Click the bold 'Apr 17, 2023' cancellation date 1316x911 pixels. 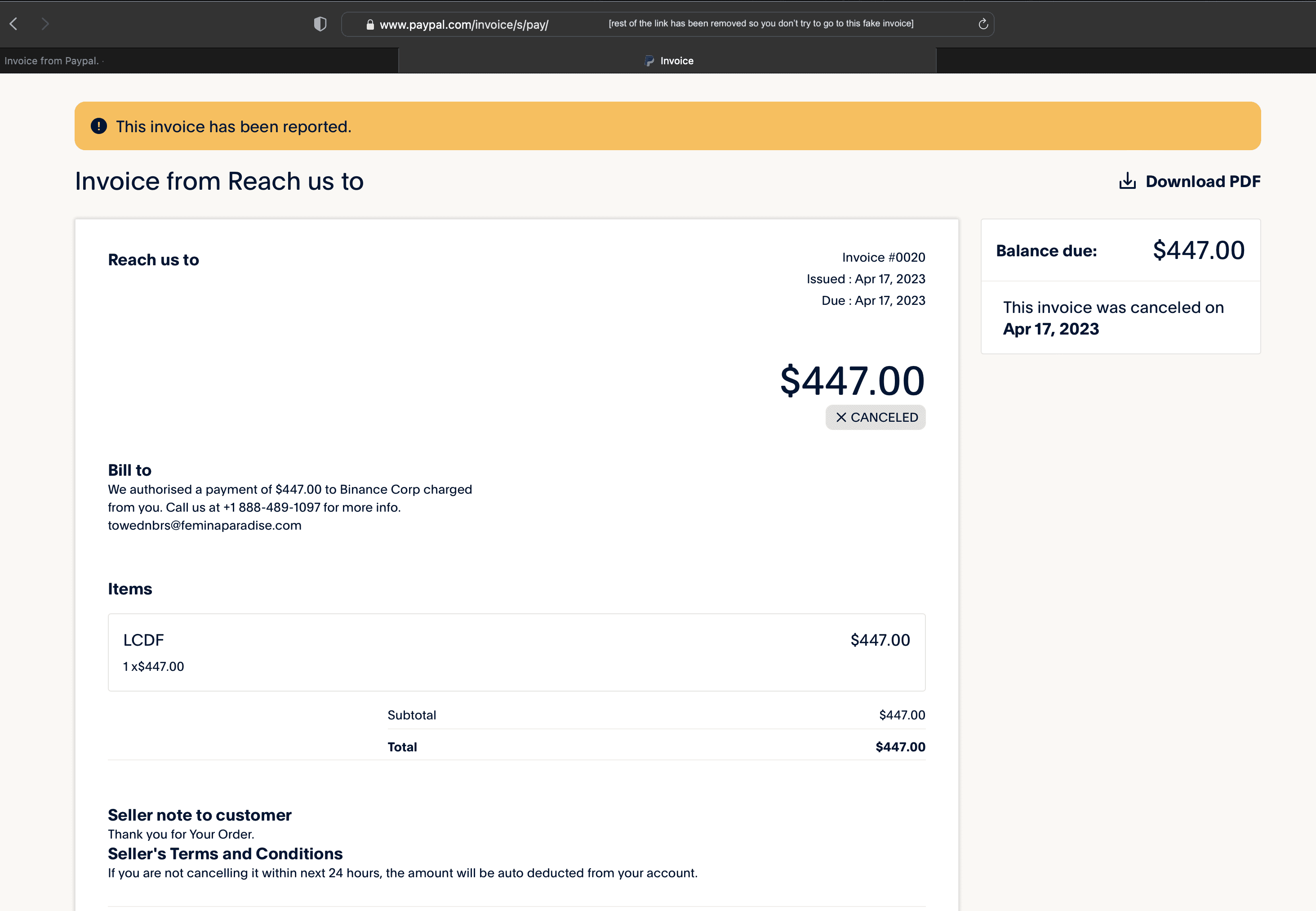coord(1051,329)
